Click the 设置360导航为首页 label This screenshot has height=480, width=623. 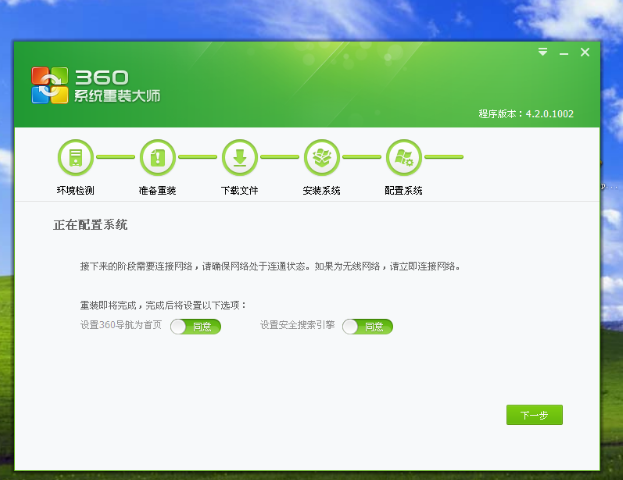121,325
